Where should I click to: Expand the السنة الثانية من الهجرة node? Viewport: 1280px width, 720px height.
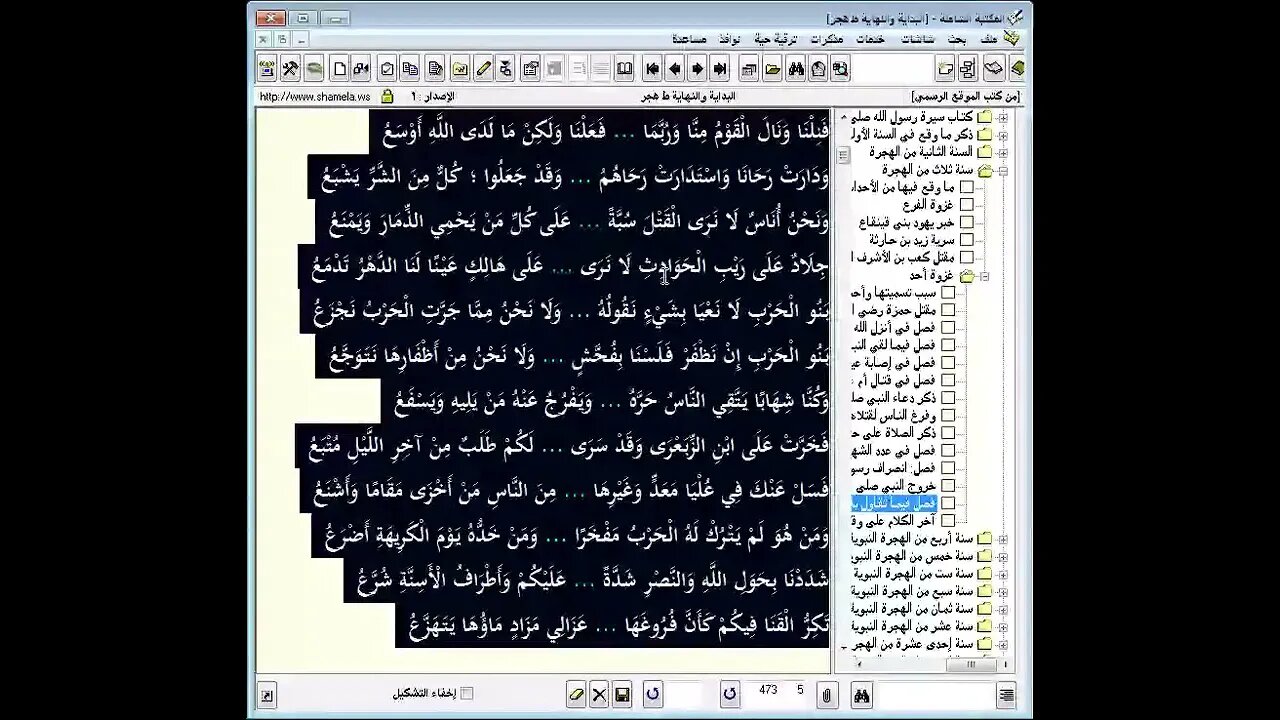point(1003,152)
